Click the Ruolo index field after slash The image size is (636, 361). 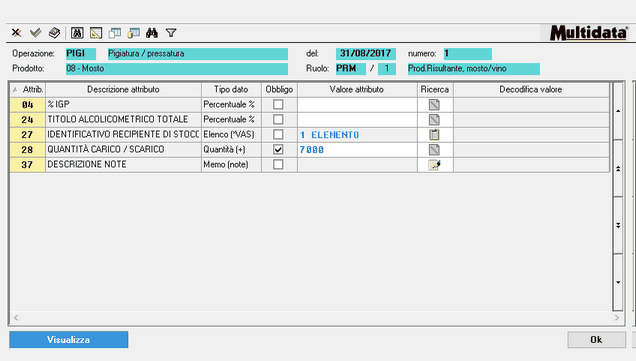coord(387,69)
